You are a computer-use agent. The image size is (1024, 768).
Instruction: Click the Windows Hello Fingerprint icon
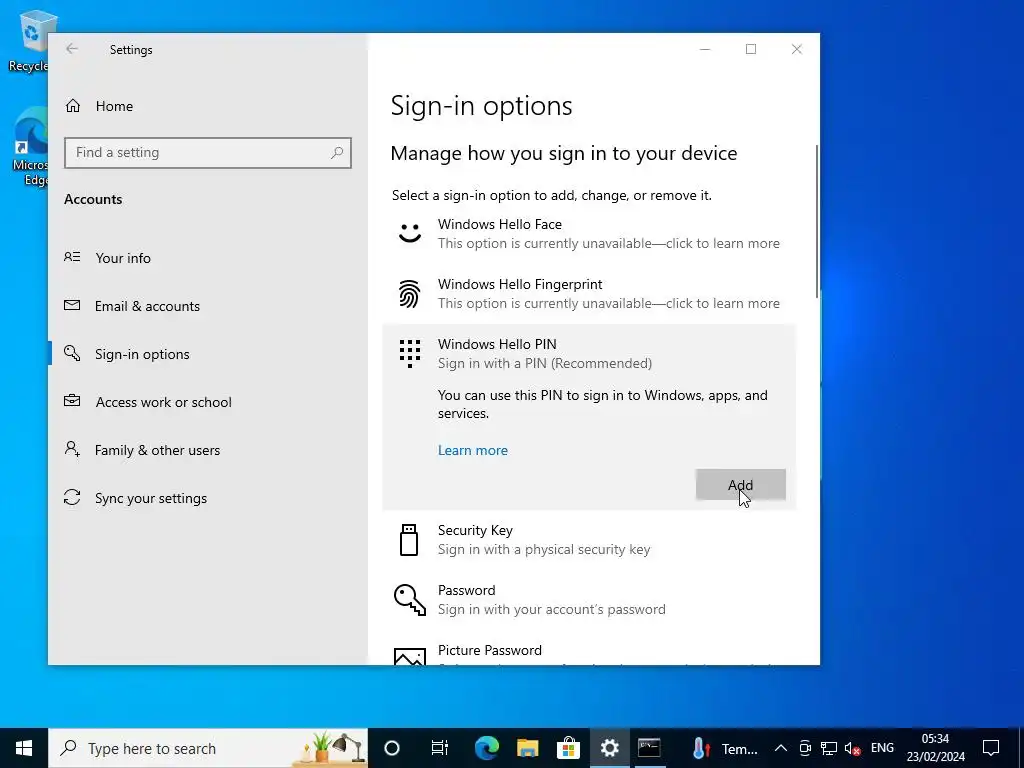(x=409, y=293)
